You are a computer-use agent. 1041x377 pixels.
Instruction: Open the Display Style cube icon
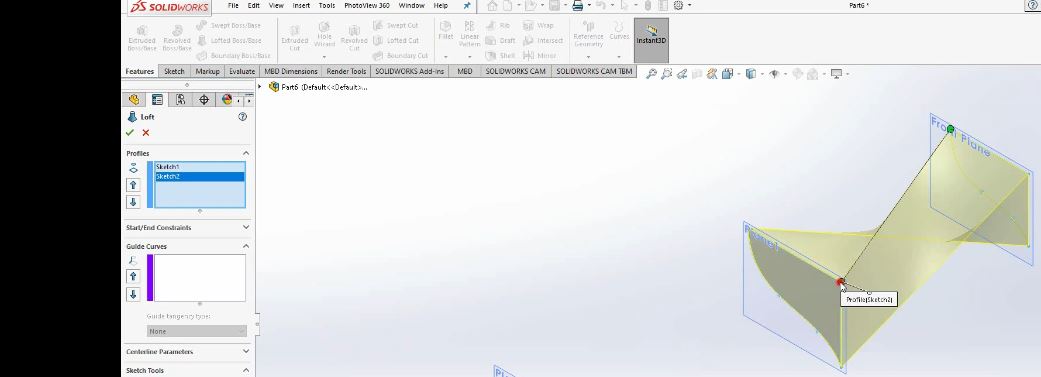pos(750,74)
